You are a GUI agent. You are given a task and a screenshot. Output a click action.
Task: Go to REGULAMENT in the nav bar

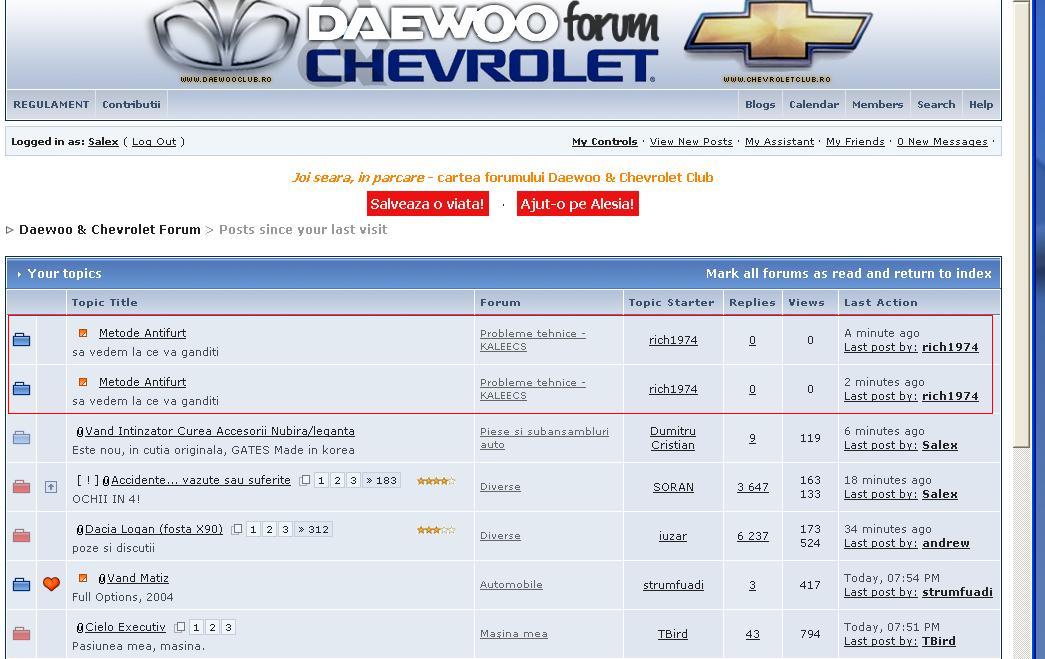(51, 104)
